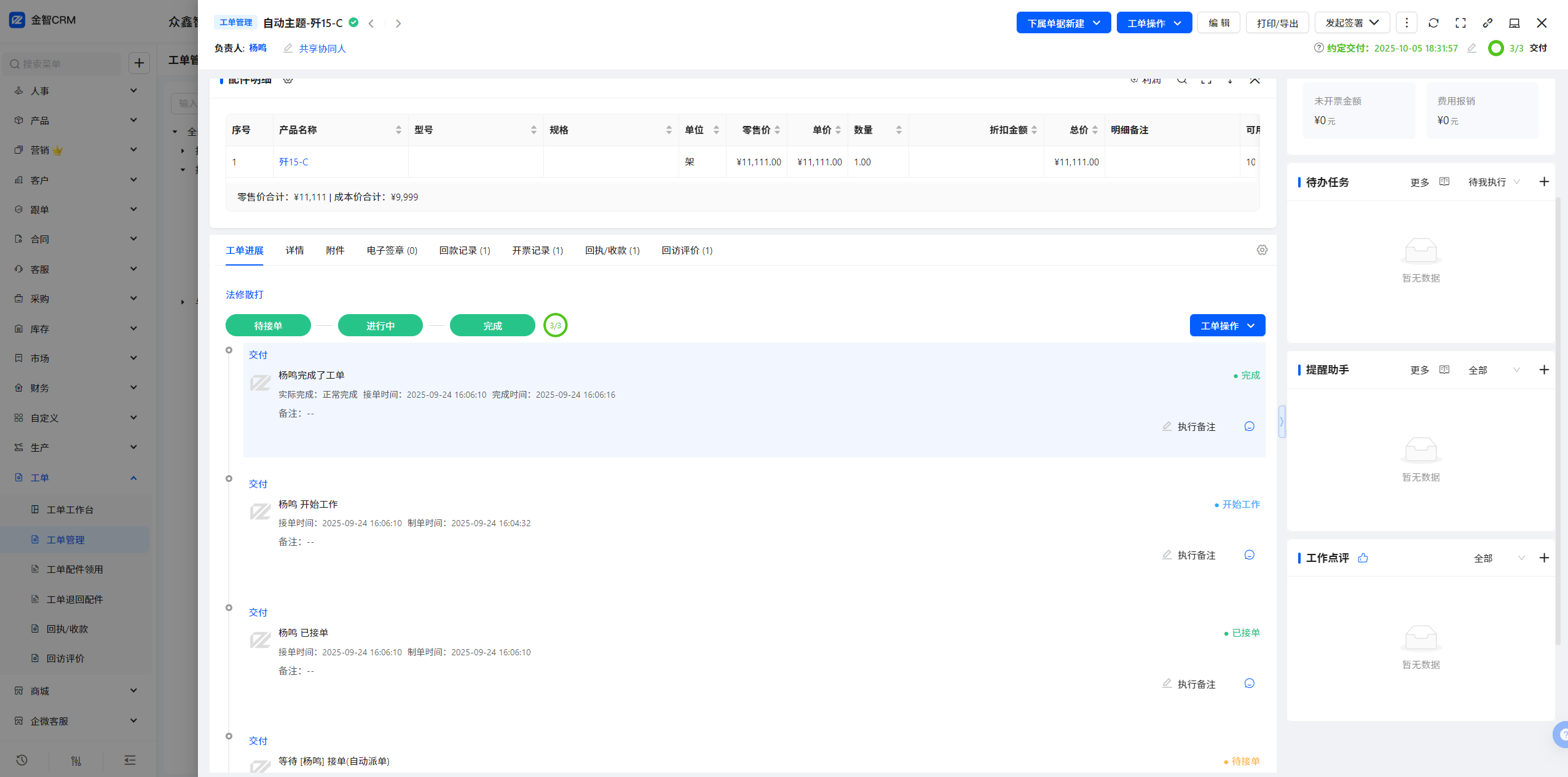Open 发起签署 dropdown
The width and height of the screenshot is (1568, 777).
coord(1352,23)
